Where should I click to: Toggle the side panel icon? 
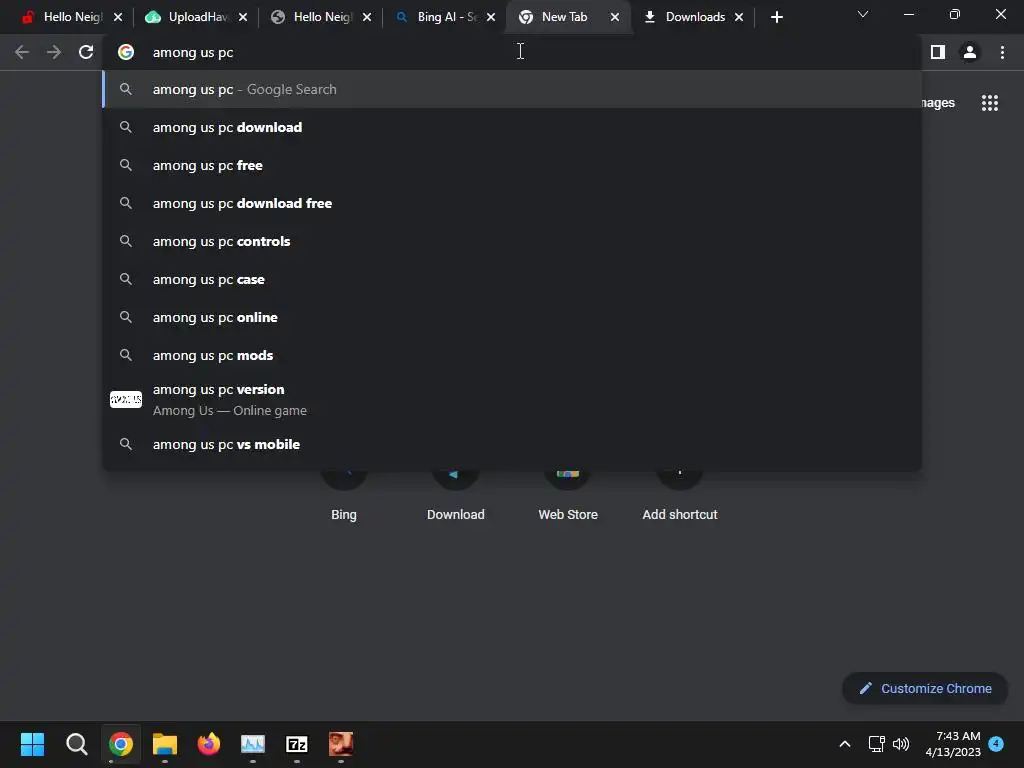pos(938,52)
